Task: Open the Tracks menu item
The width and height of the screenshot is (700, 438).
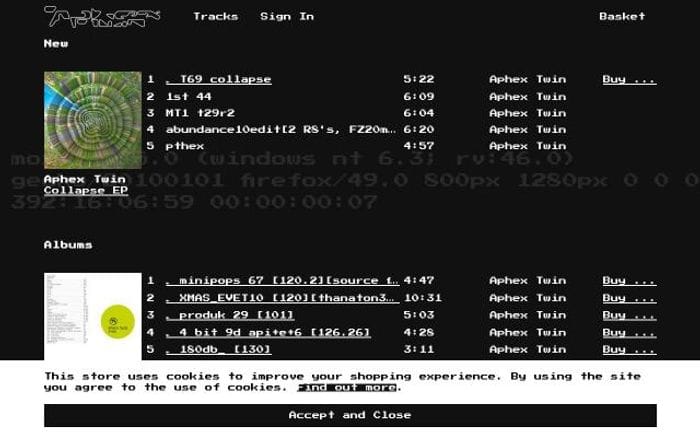Action: (x=216, y=17)
